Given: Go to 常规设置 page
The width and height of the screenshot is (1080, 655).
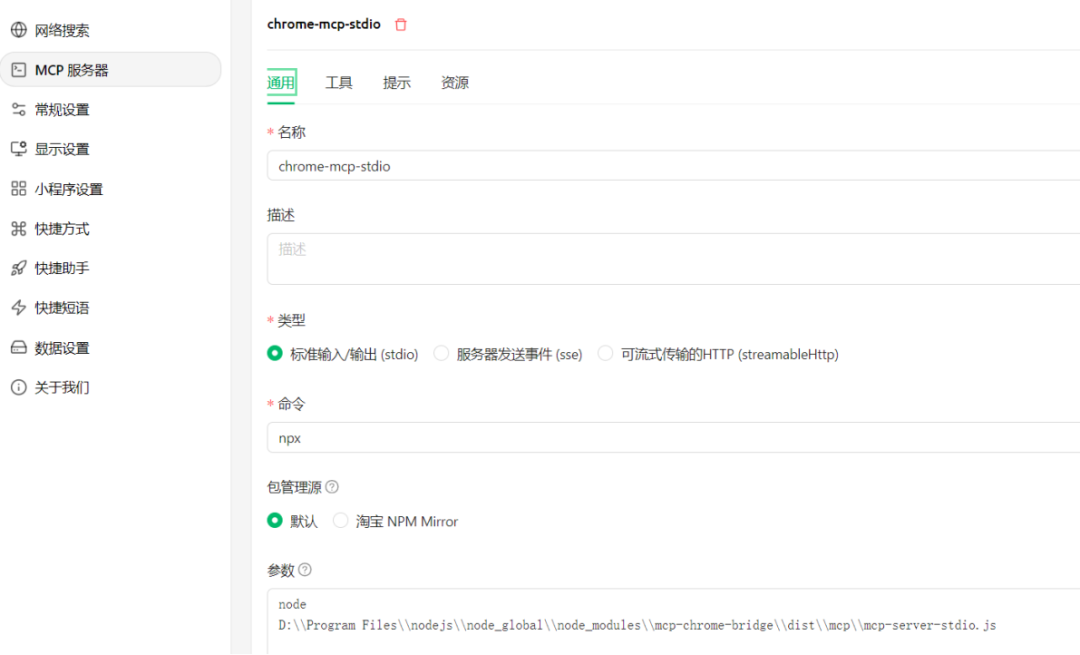Looking at the screenshot, I should pyautogui.click(x=110, y=110).
